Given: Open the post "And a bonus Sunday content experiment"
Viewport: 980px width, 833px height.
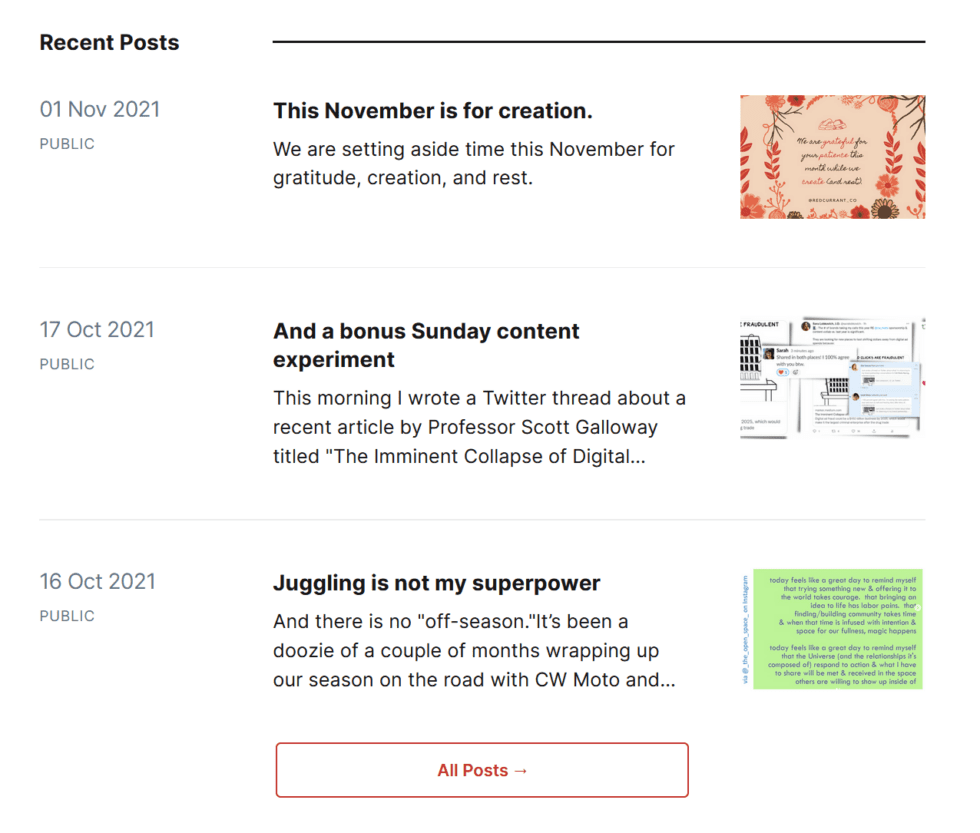Looking at the screenshot, I should [x=426, y=345].
